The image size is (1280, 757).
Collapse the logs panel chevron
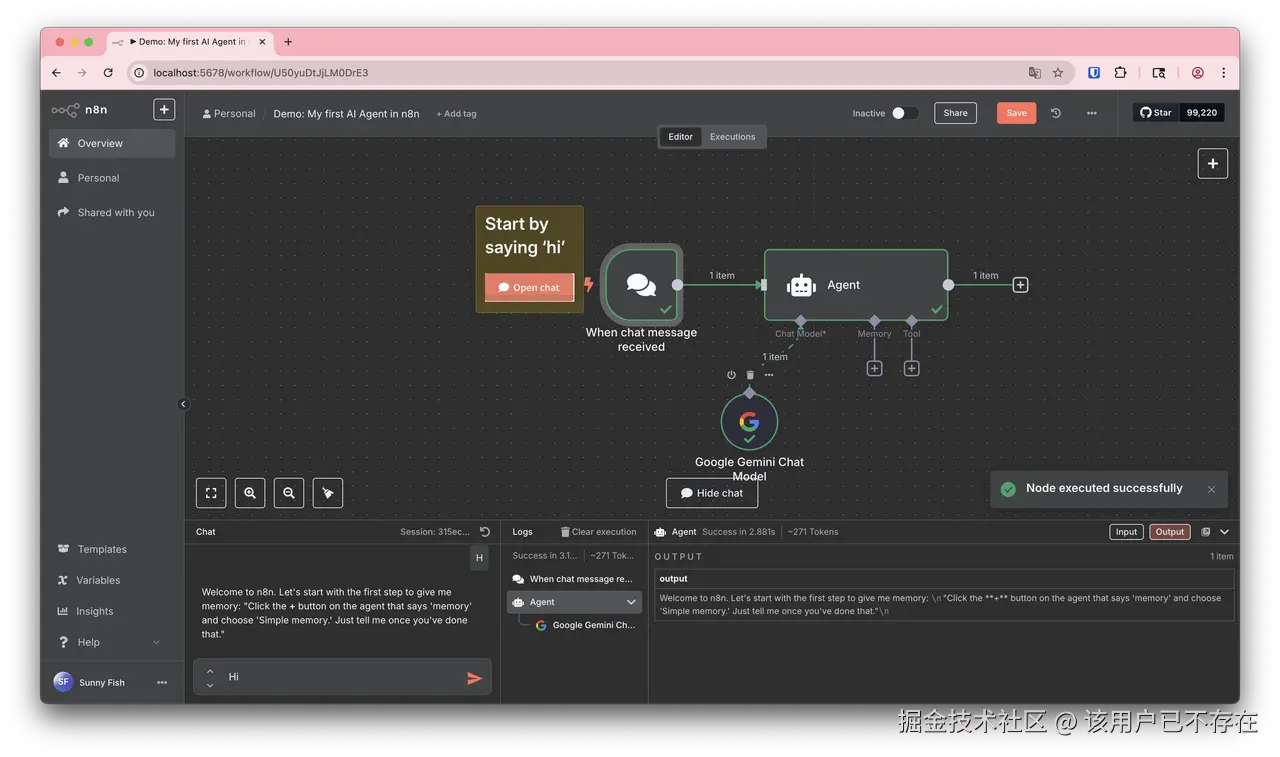(x=1224, y=532)
